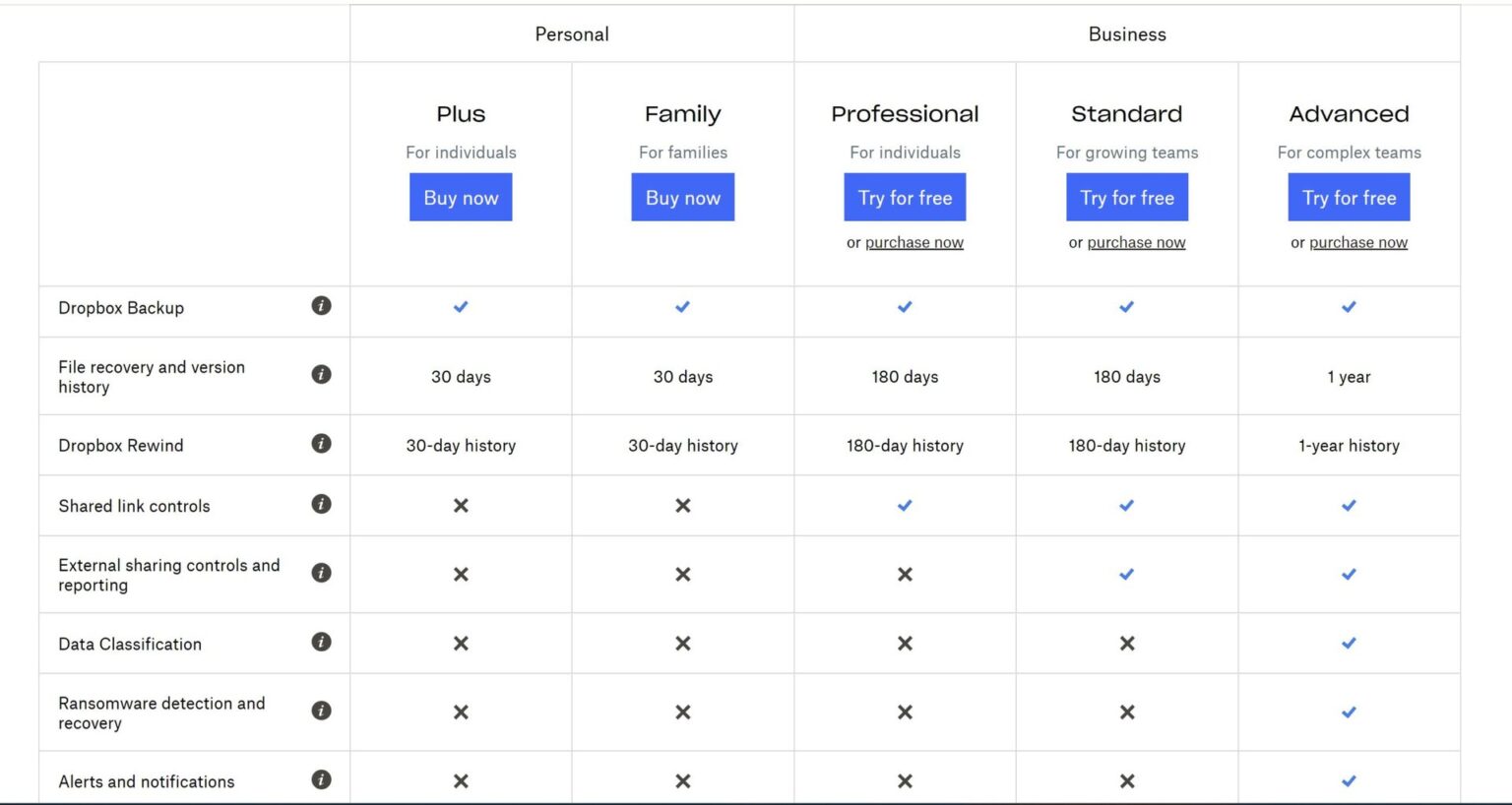Click the Plus plan's Dropbox Backup checkmark
The width and height of the screenshot is (1512, 805).
pos(460,306)
